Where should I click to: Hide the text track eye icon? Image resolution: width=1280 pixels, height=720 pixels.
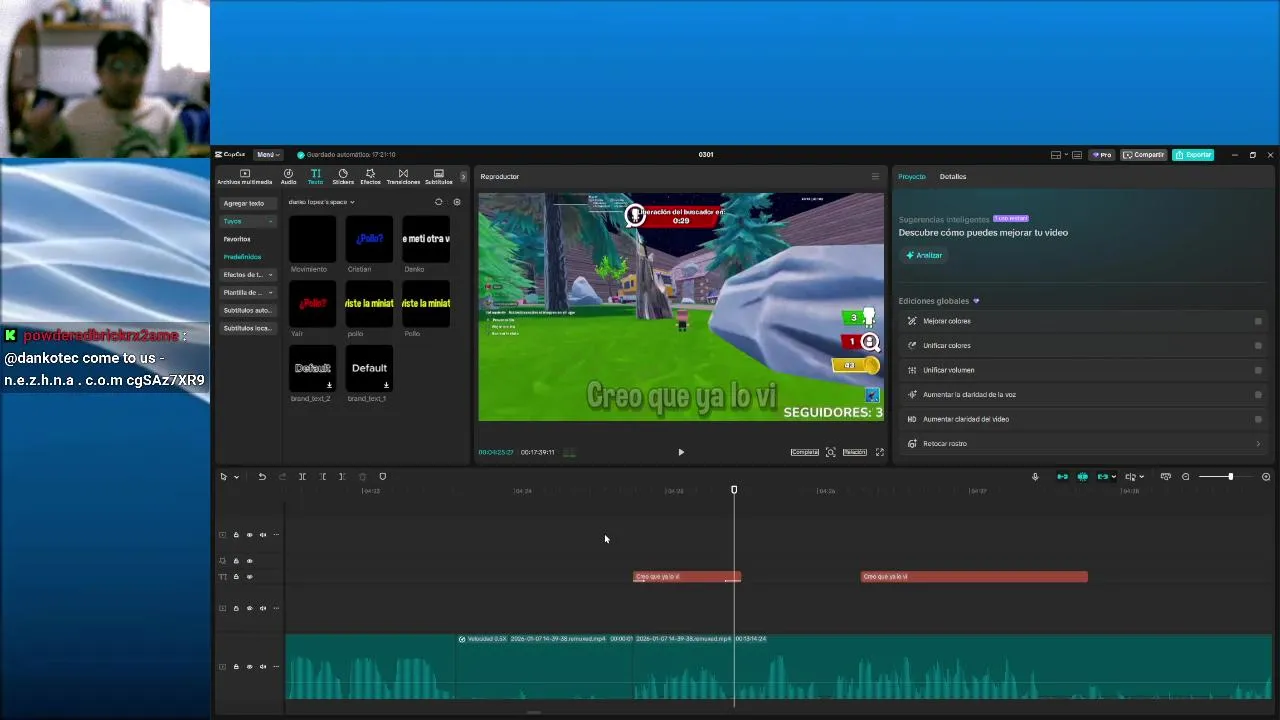pyautogui.click(x=249, y=577)
